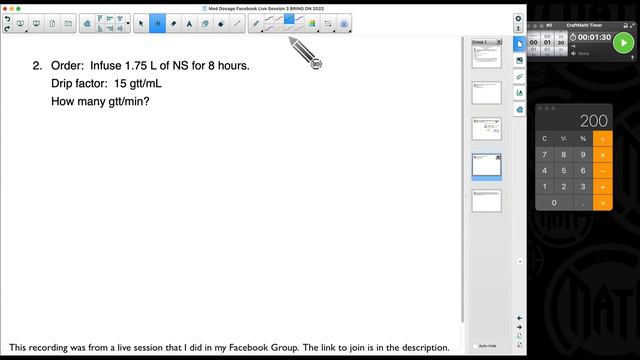Select the Eraser tool
640x360 pixels.
click(173, 24)
